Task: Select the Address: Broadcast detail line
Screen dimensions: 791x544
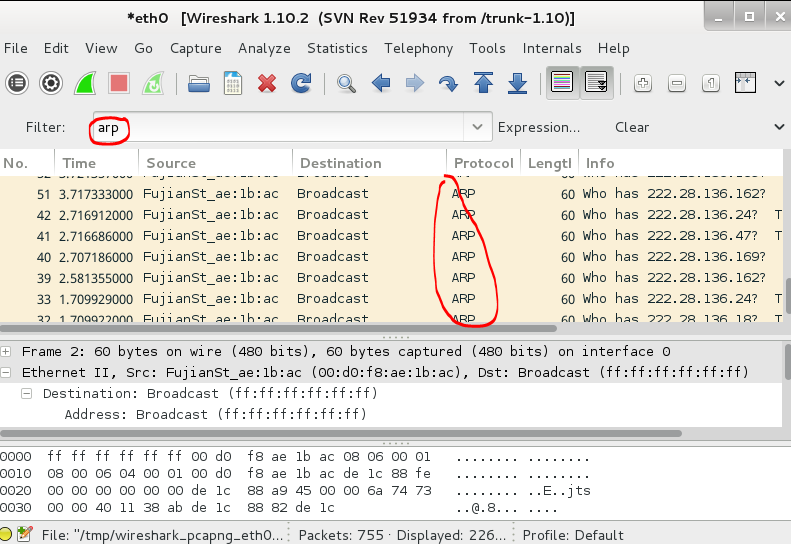Action: pyautogui.click(x=215, y=414)
